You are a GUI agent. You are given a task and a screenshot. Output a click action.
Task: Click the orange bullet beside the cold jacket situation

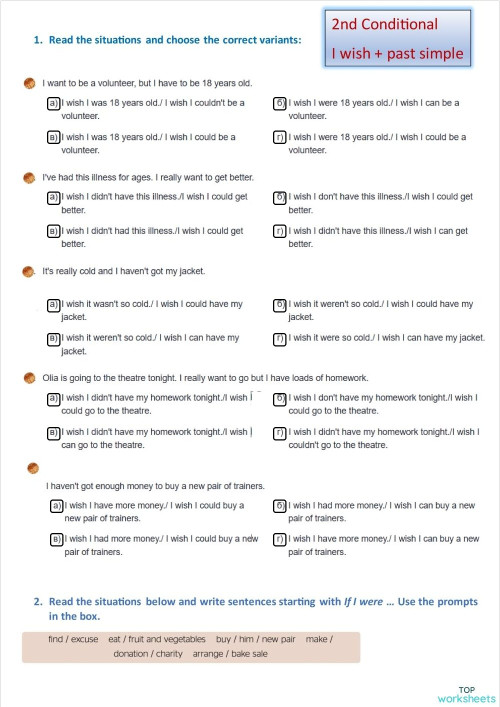coord(28,272)
